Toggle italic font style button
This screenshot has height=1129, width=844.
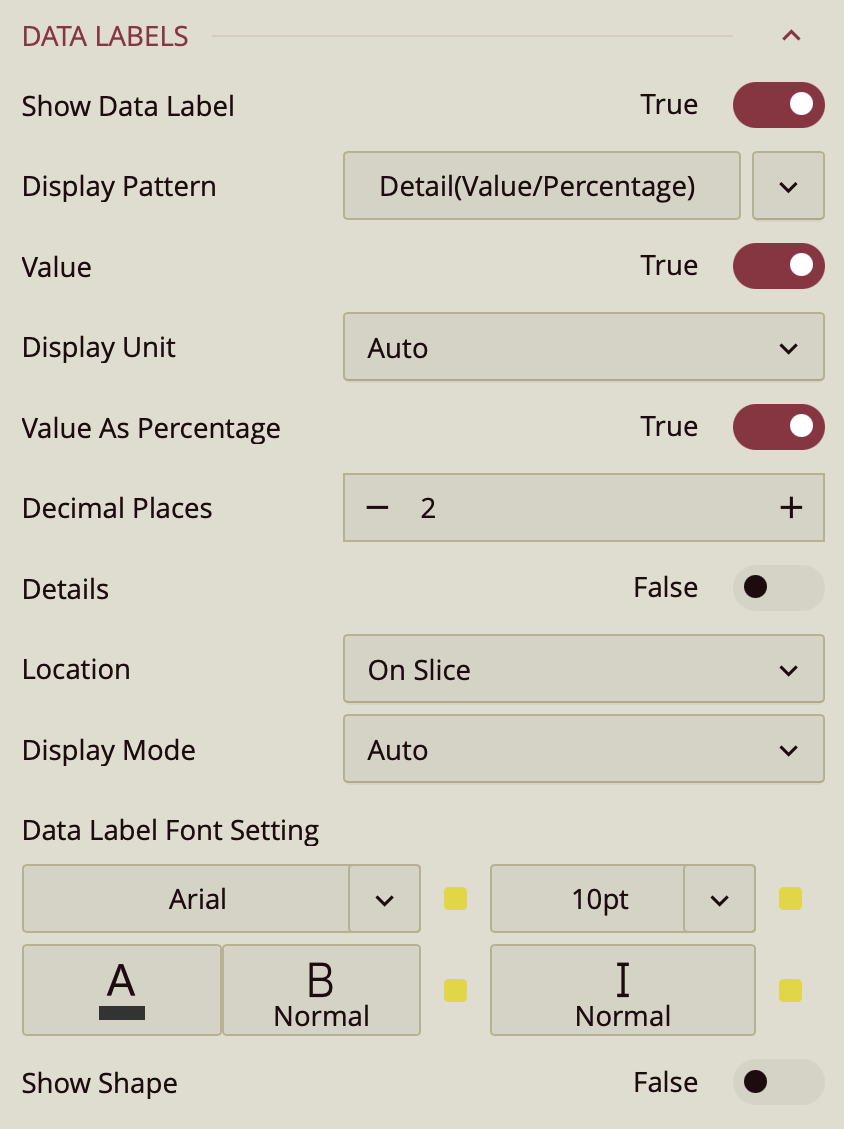click(622, 990)
